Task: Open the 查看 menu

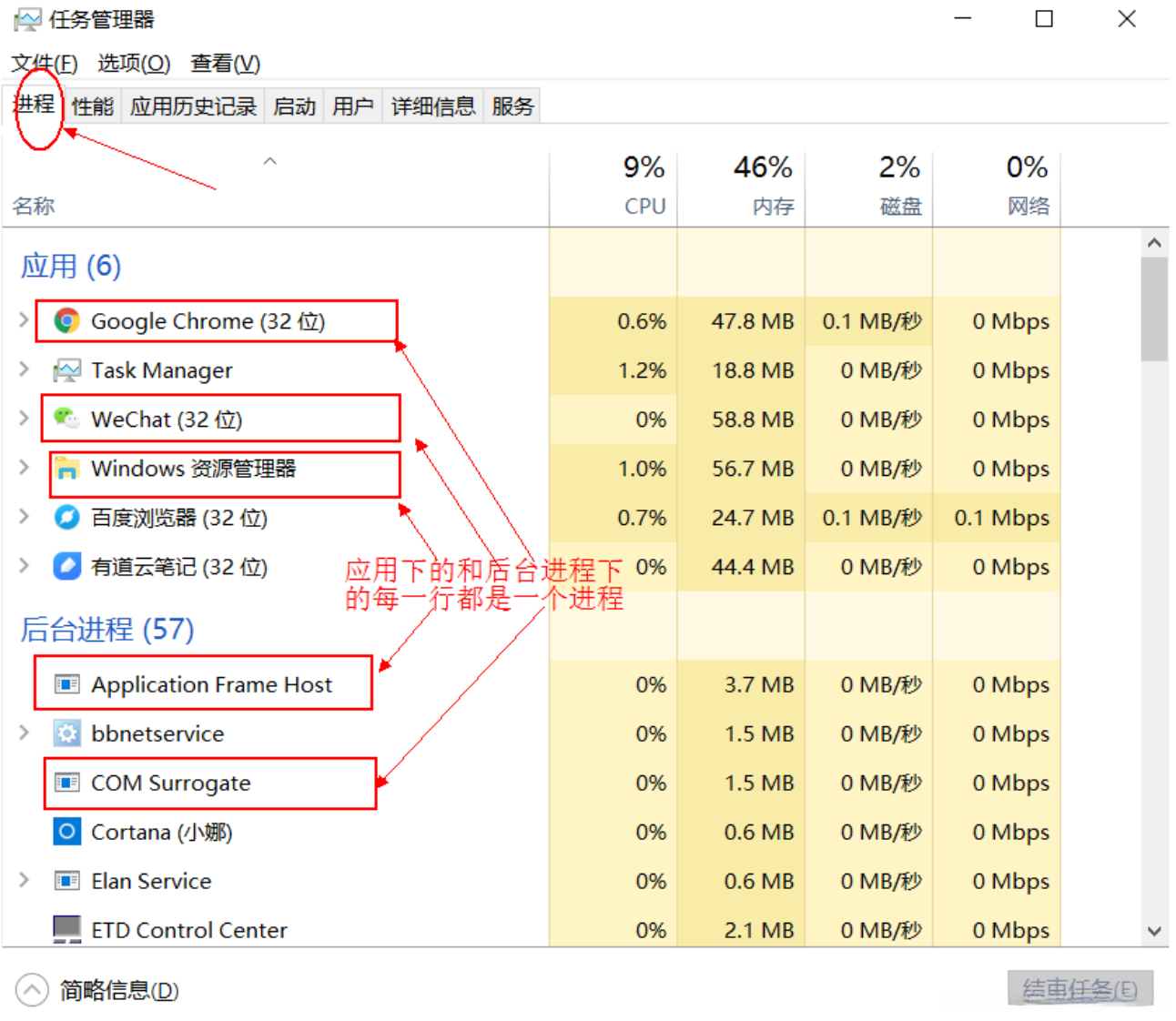Action: coord(224,63)
